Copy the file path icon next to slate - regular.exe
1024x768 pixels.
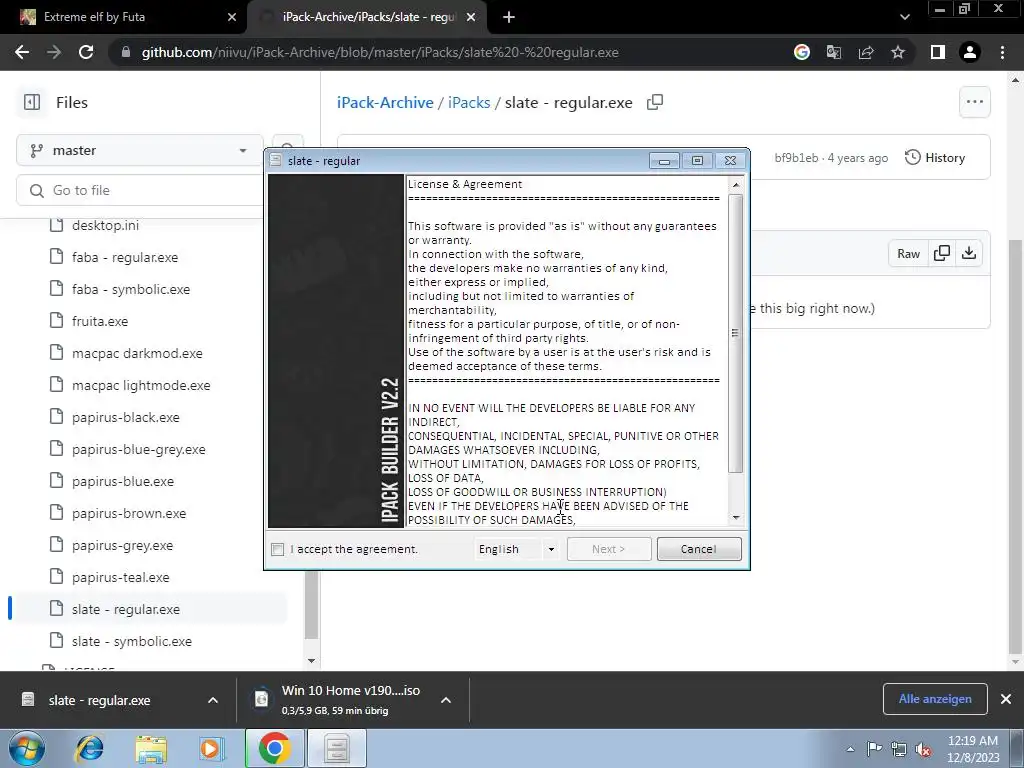click(654, 103)
